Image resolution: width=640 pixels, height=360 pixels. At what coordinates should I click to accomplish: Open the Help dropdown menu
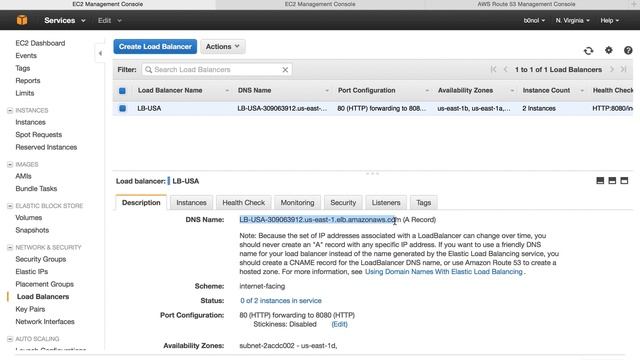tap(609, 20)
